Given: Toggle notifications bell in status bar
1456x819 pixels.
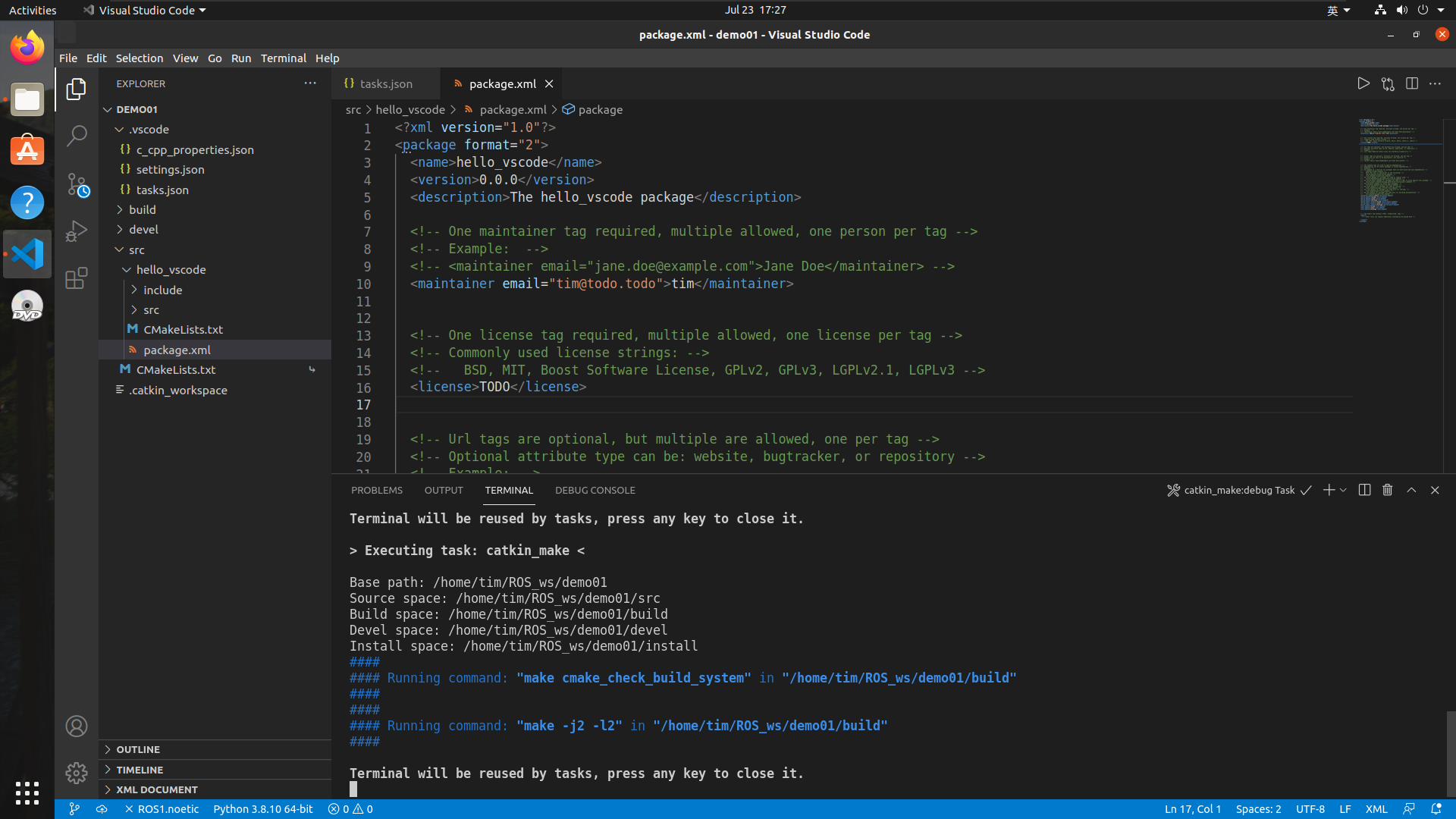Looking at the screenshot, I should [x=1436, y=809].
